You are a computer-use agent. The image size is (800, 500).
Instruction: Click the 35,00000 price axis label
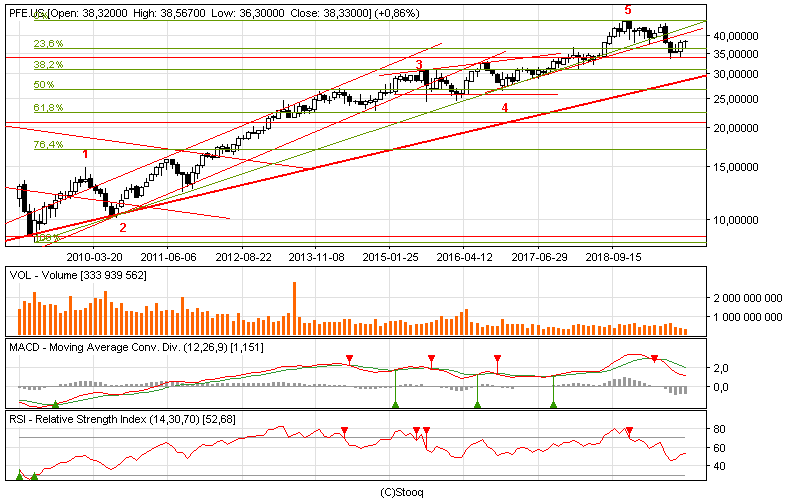(x=736, y=54)
